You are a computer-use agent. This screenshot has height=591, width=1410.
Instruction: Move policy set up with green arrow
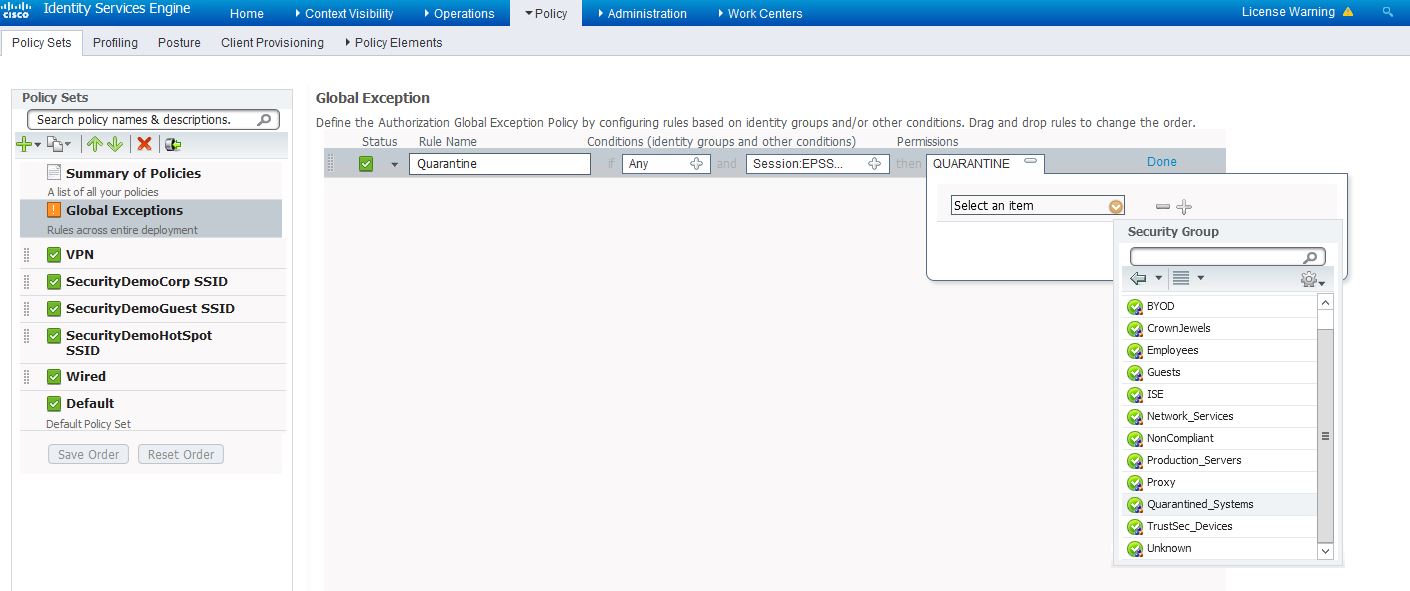95,144
